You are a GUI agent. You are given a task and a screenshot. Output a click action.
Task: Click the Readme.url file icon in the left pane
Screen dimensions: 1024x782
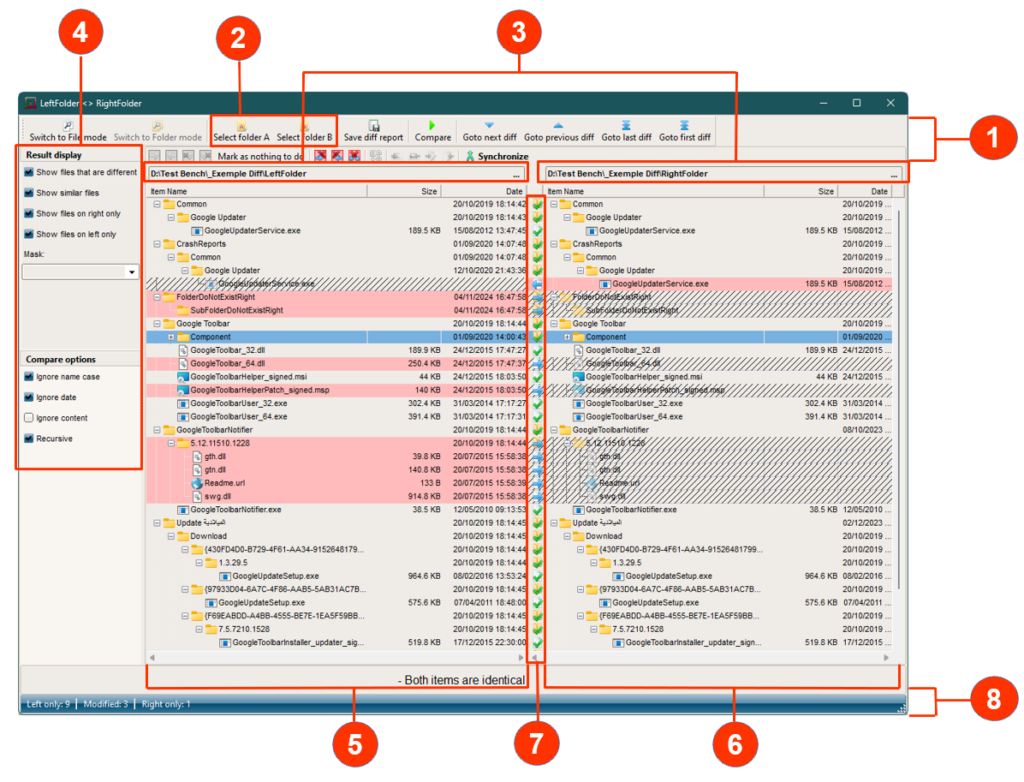tap(197, 483)
